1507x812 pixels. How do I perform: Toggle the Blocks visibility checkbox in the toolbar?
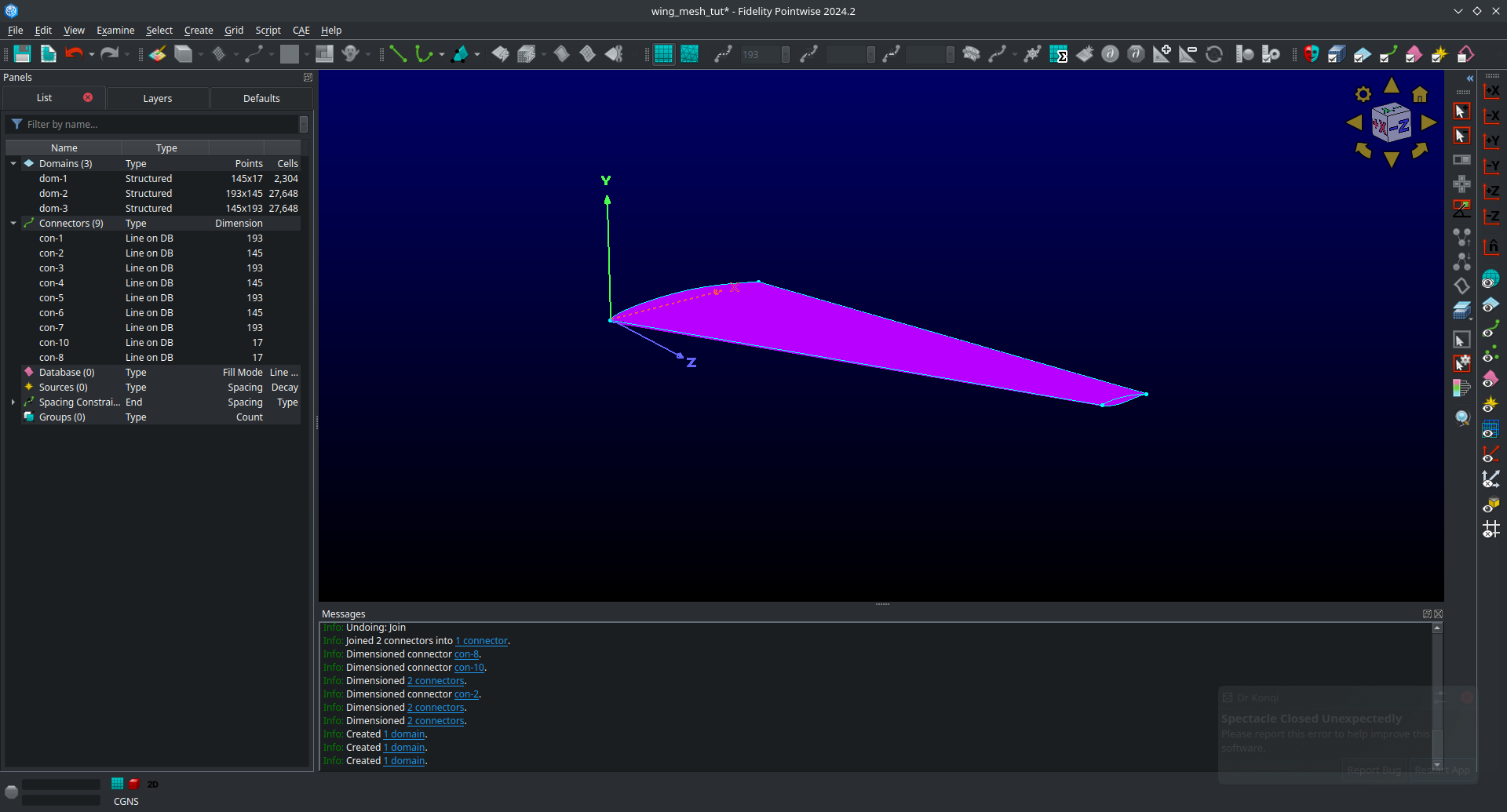[1337, 53]
